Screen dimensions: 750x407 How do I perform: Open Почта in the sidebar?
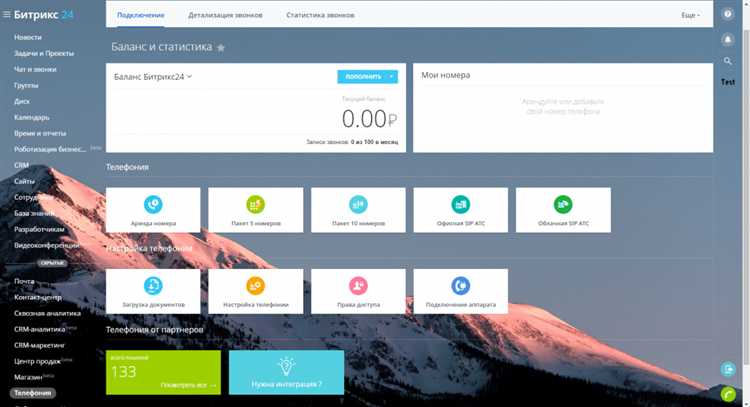coord(24,281)
